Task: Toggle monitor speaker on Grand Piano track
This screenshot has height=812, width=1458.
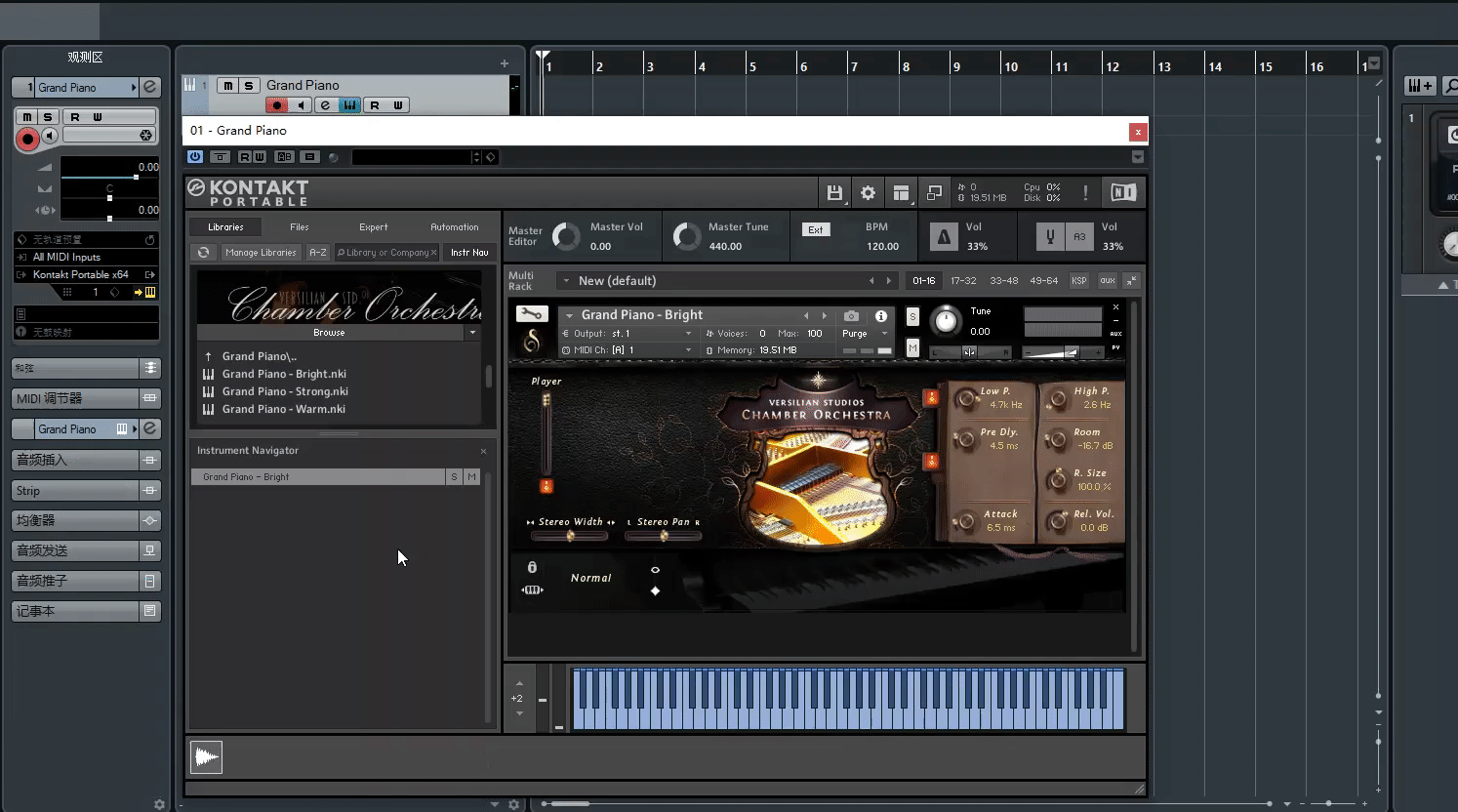Action: (302, 105)
